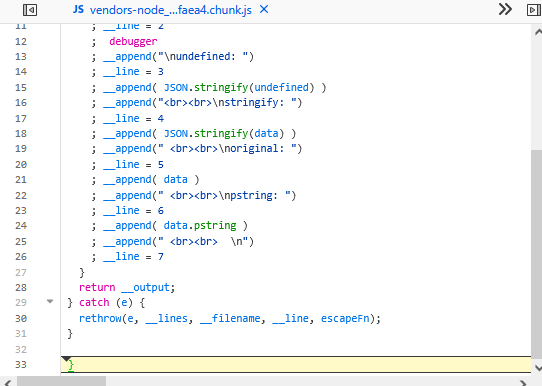Set breakpoint on line number 15
Image resolution: width=542 pixels, height=386 pixels.
[21, 87]
